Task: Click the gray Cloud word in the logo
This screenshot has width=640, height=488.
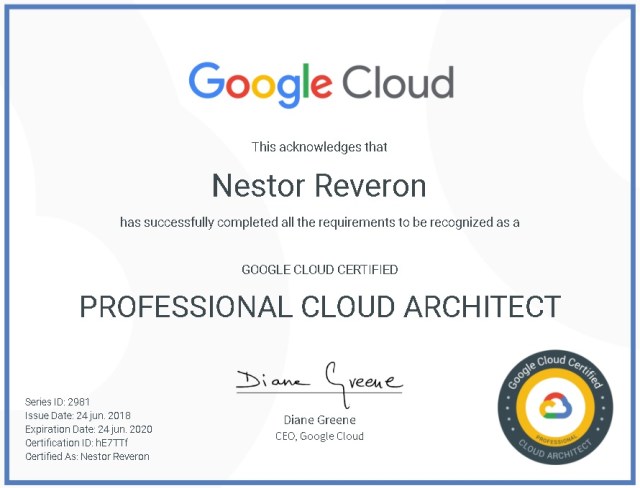Action: [x=398, y=81]
